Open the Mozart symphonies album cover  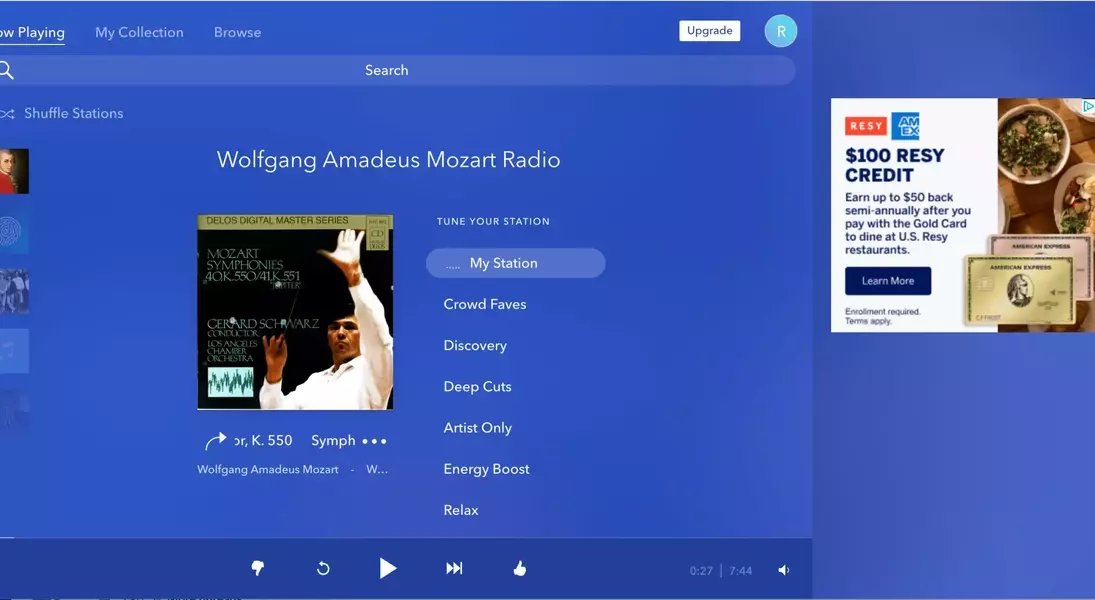point(295,312)
